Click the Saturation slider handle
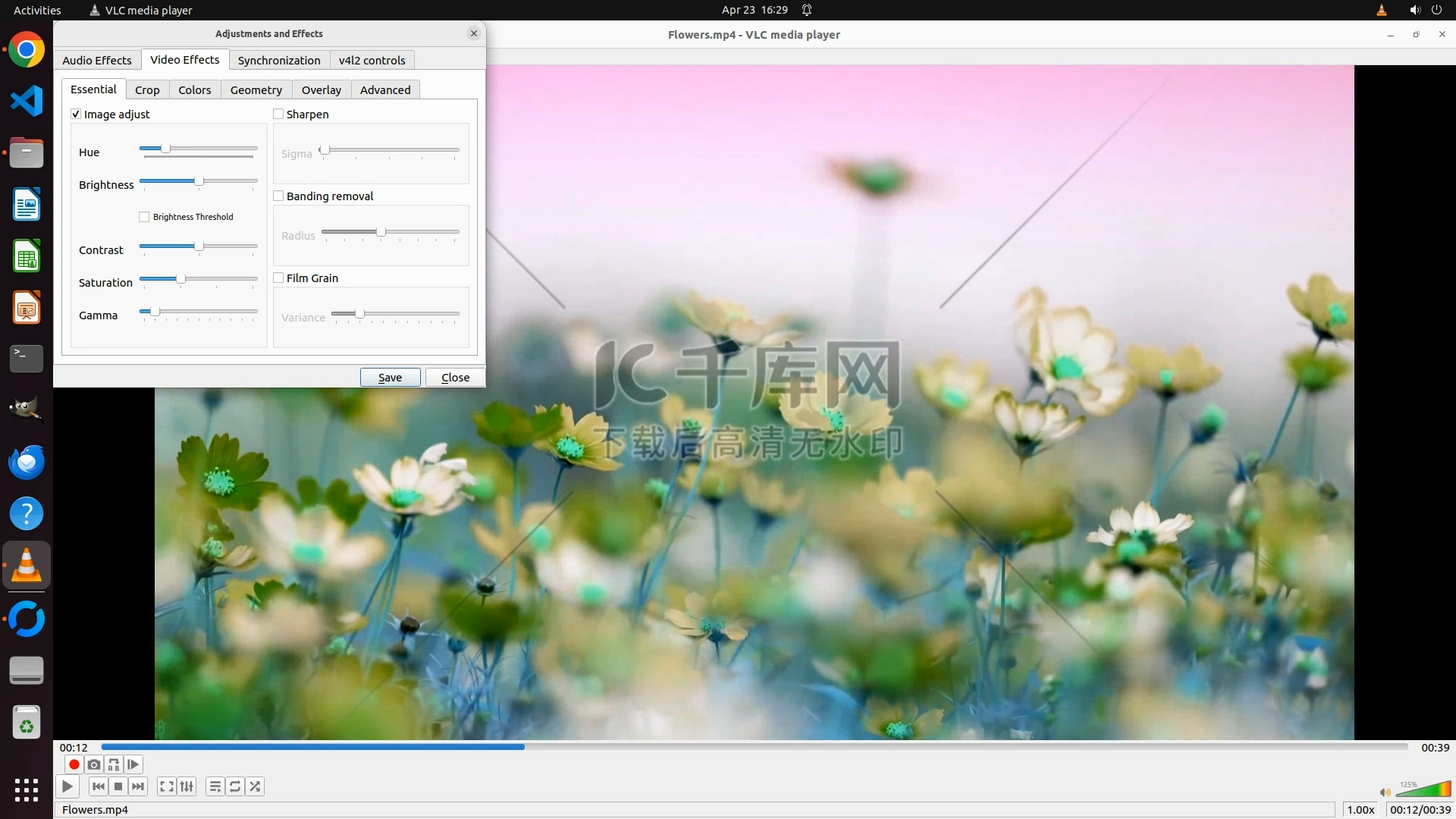This screenshot has height=819, width=1456. coord(180,279)
